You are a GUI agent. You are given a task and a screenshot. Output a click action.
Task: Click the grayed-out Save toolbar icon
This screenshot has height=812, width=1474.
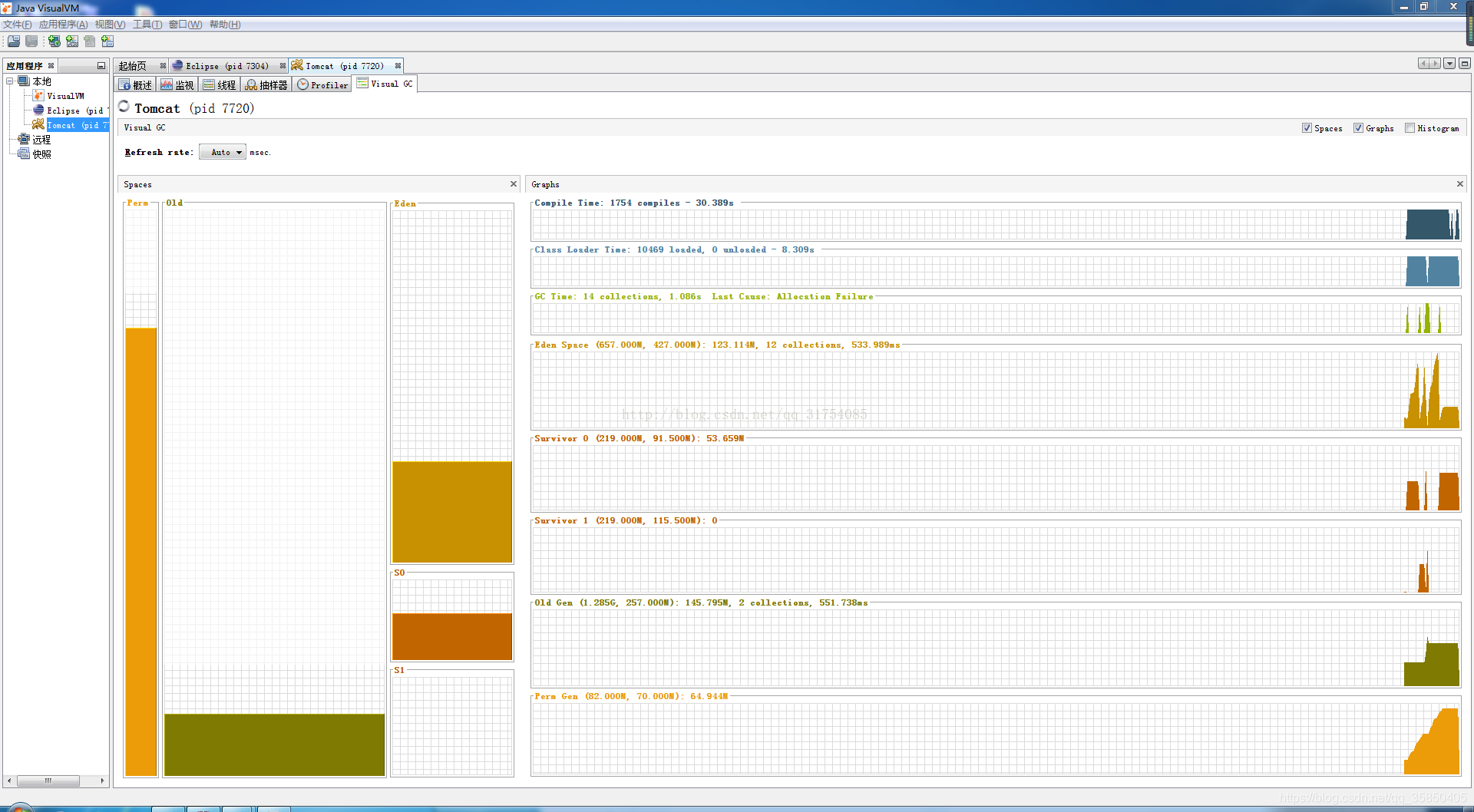click(31, 41)
